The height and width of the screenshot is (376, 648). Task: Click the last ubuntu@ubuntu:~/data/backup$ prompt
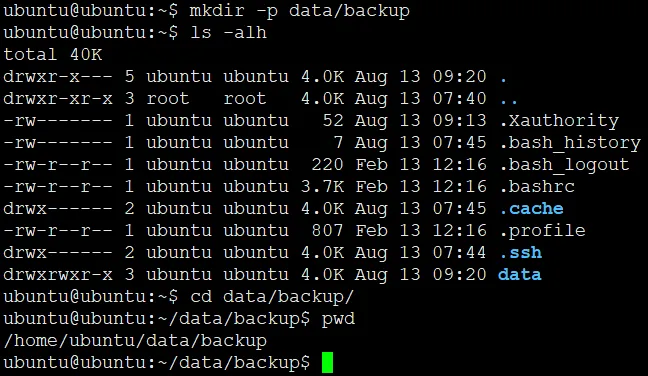point(156,362)
